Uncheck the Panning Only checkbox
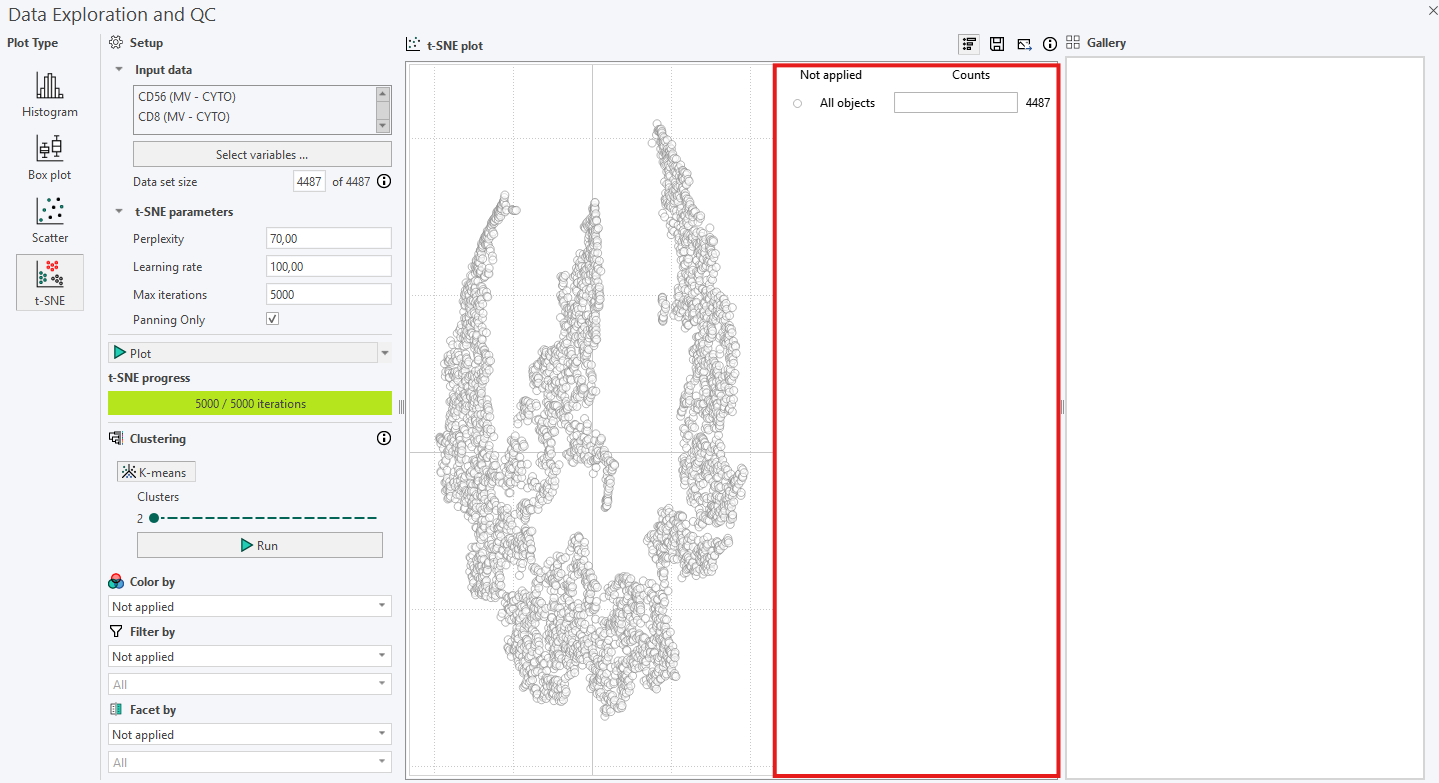This screenshot has width=1439, height=783. [273, 319]
